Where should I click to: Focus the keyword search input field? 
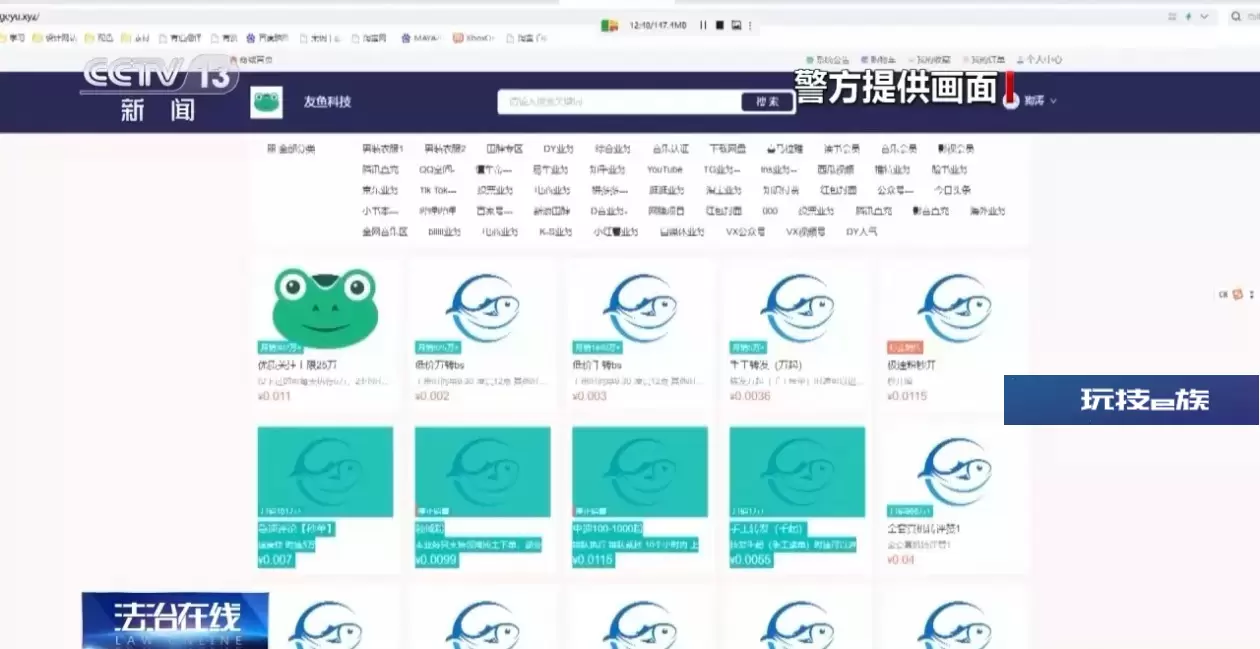(x=620, y=102)
